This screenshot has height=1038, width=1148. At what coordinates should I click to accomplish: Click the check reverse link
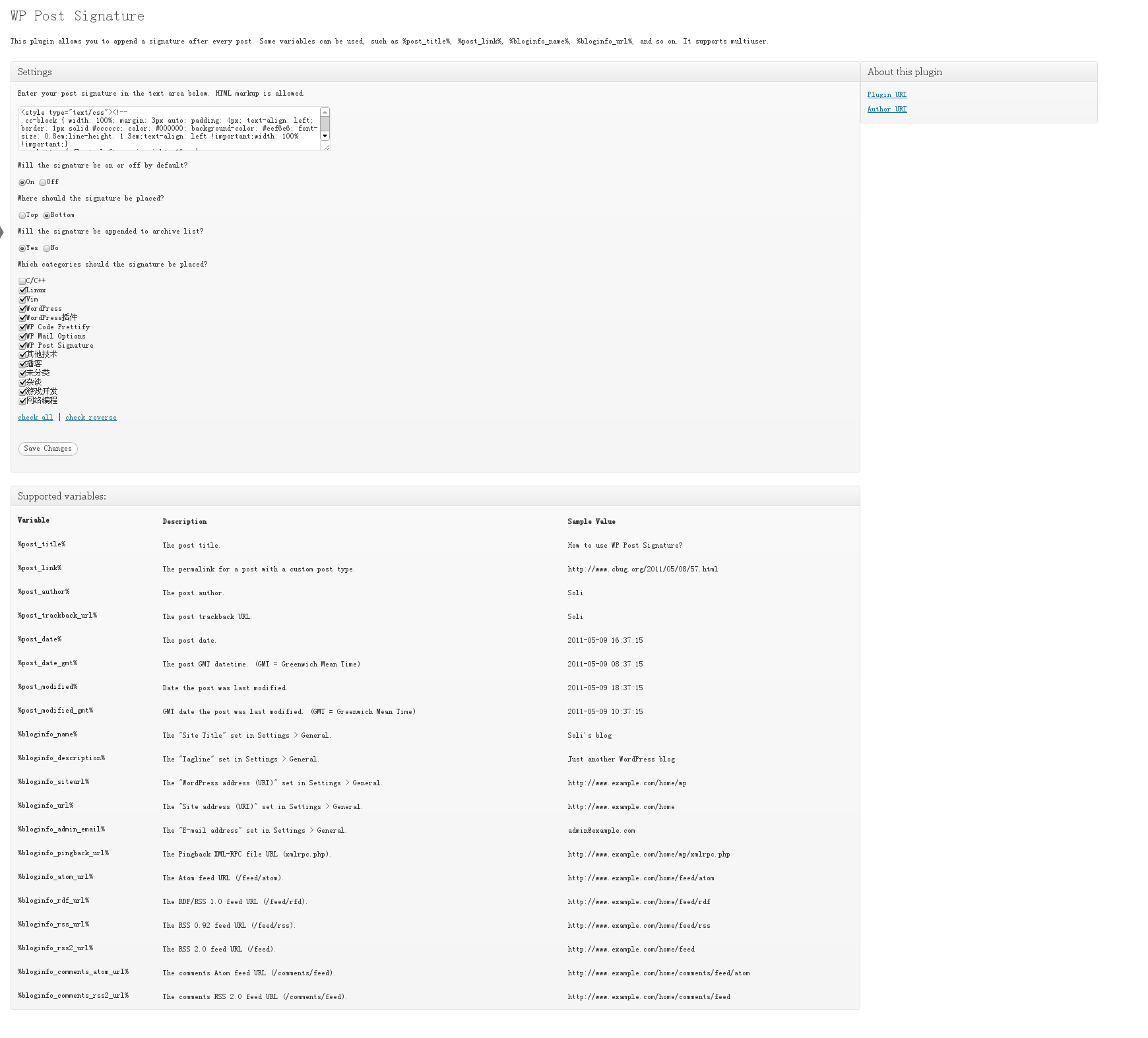(91, 417)
